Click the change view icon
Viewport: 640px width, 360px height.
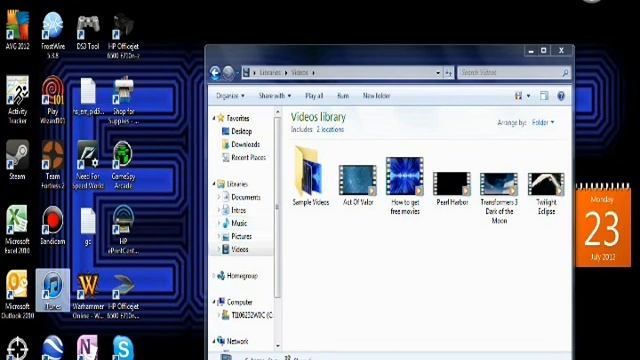[x=518, y=96]
